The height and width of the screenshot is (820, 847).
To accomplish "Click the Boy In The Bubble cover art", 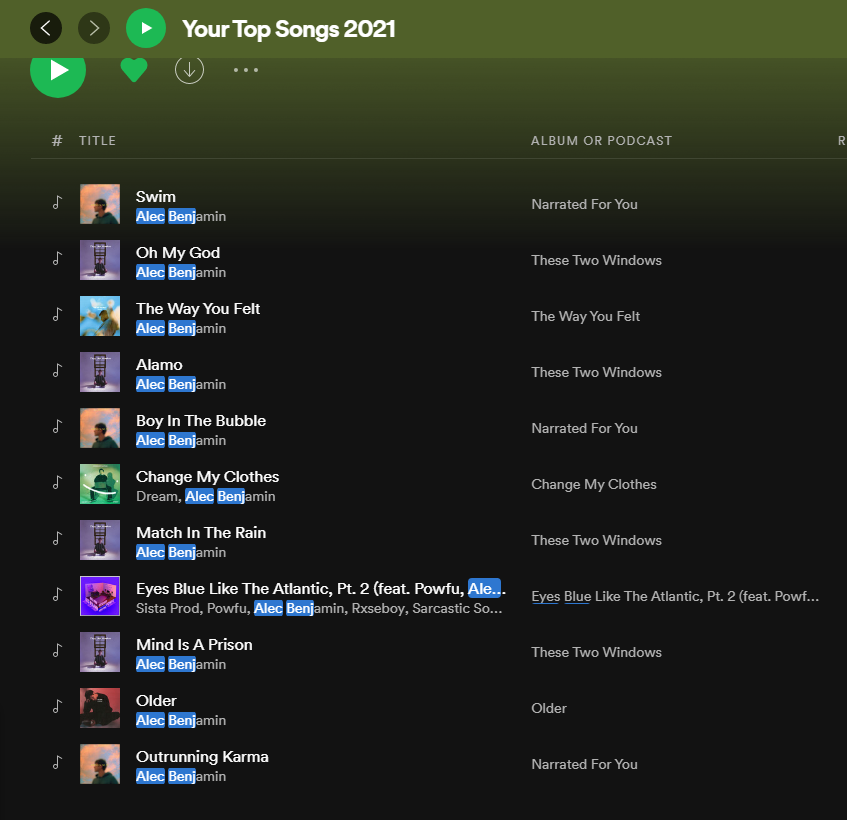I will pyautogui.click(x=100, y=428).
